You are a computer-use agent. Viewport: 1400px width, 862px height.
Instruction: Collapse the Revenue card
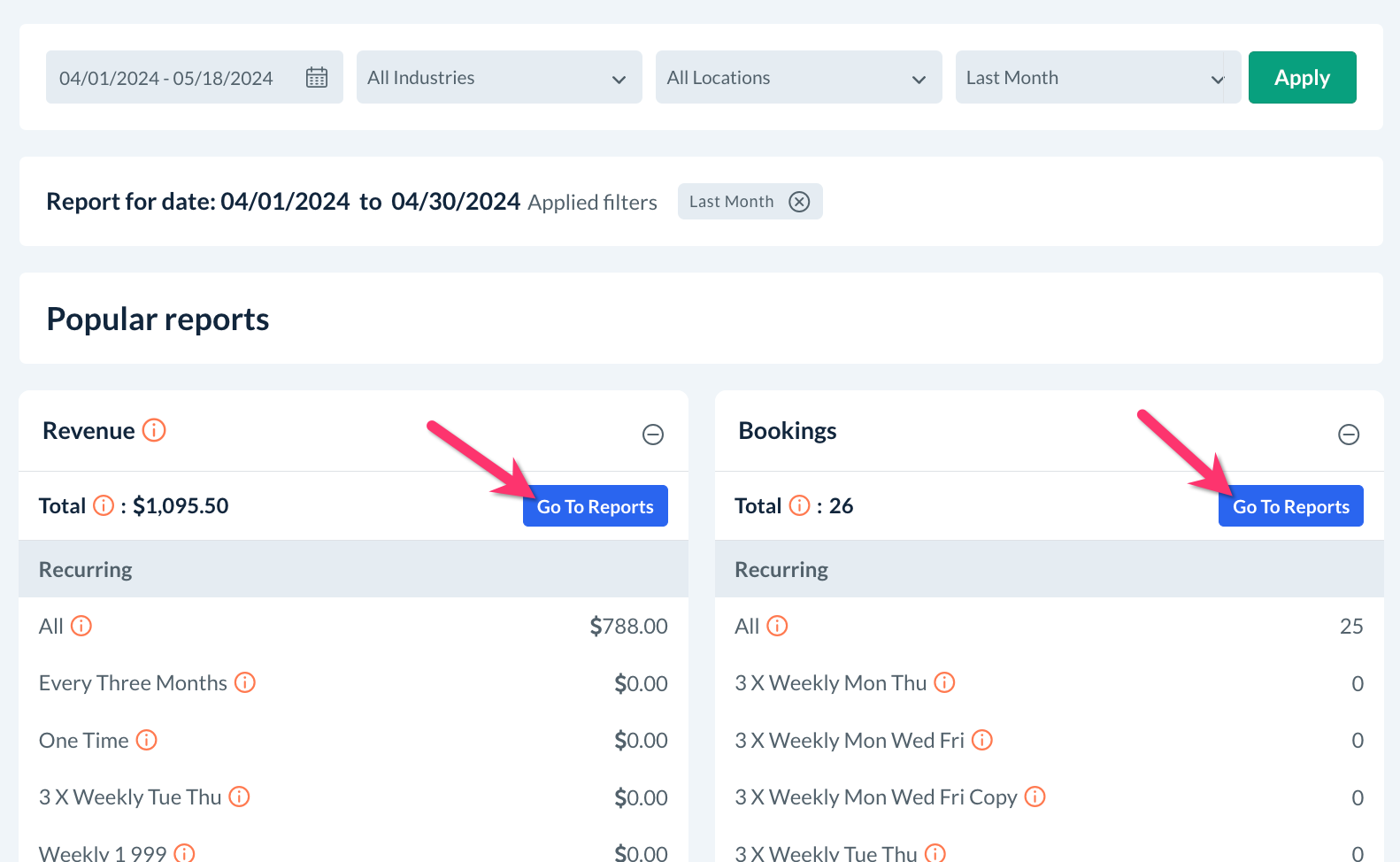653,435
